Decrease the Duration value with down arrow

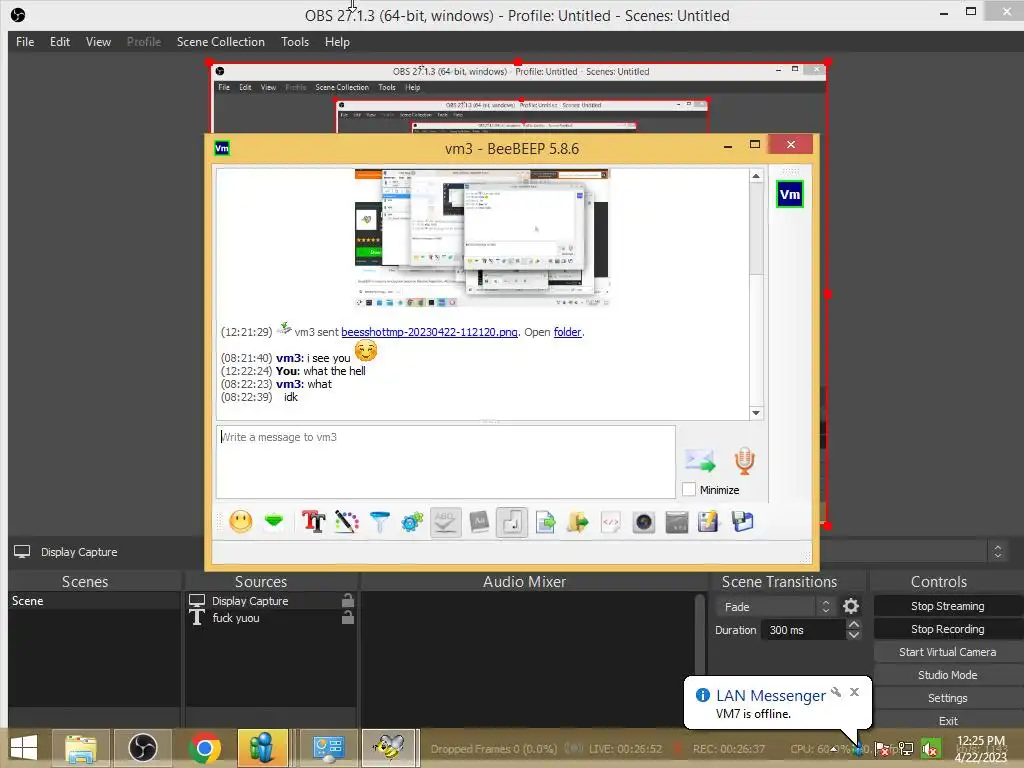854,635
